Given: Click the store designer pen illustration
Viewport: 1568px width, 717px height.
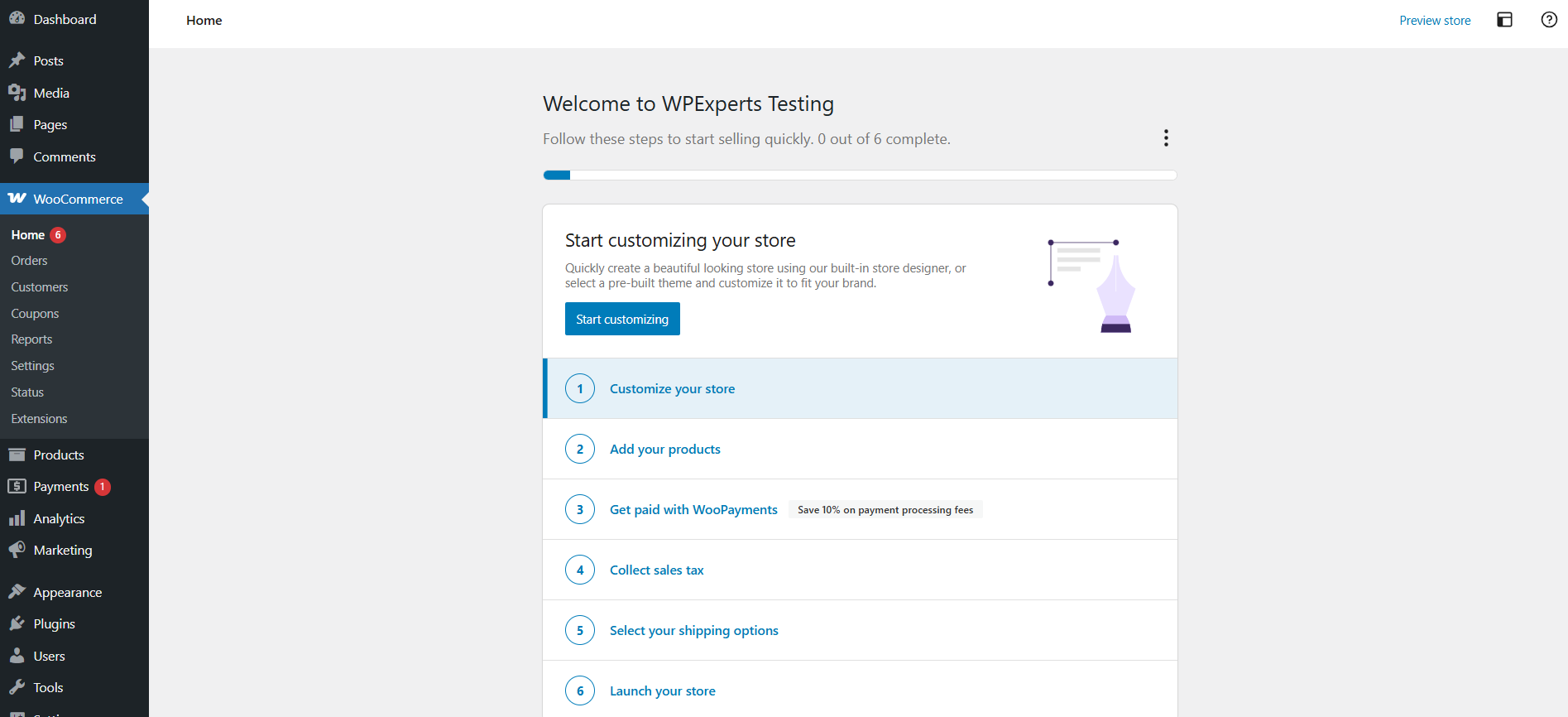Looking at the screenshot, I should 1092,286.
